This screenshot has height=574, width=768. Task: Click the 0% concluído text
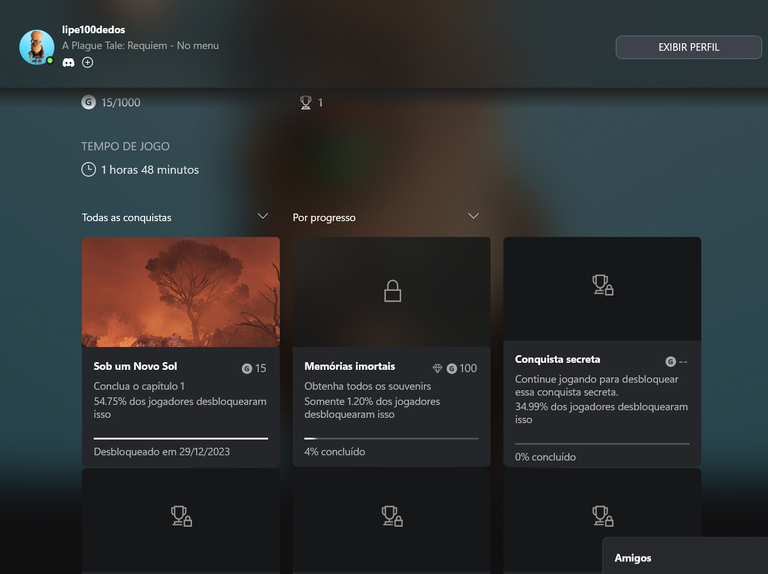click(x=545, y=457)
